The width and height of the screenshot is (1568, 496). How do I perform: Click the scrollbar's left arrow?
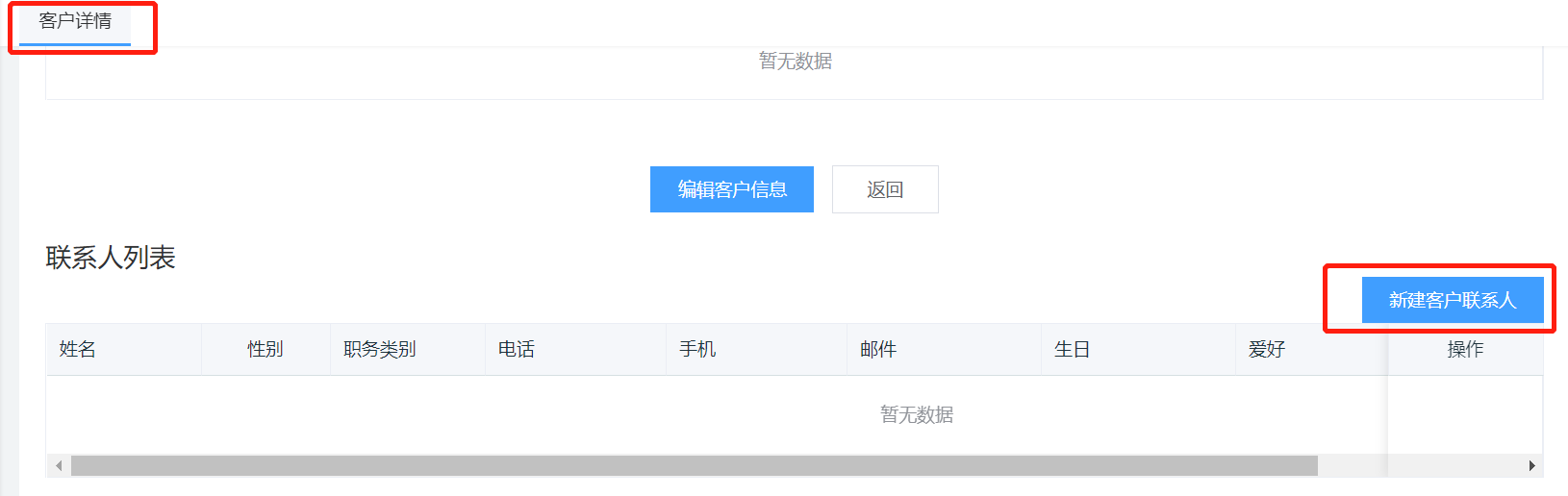(x=59, y=466)
